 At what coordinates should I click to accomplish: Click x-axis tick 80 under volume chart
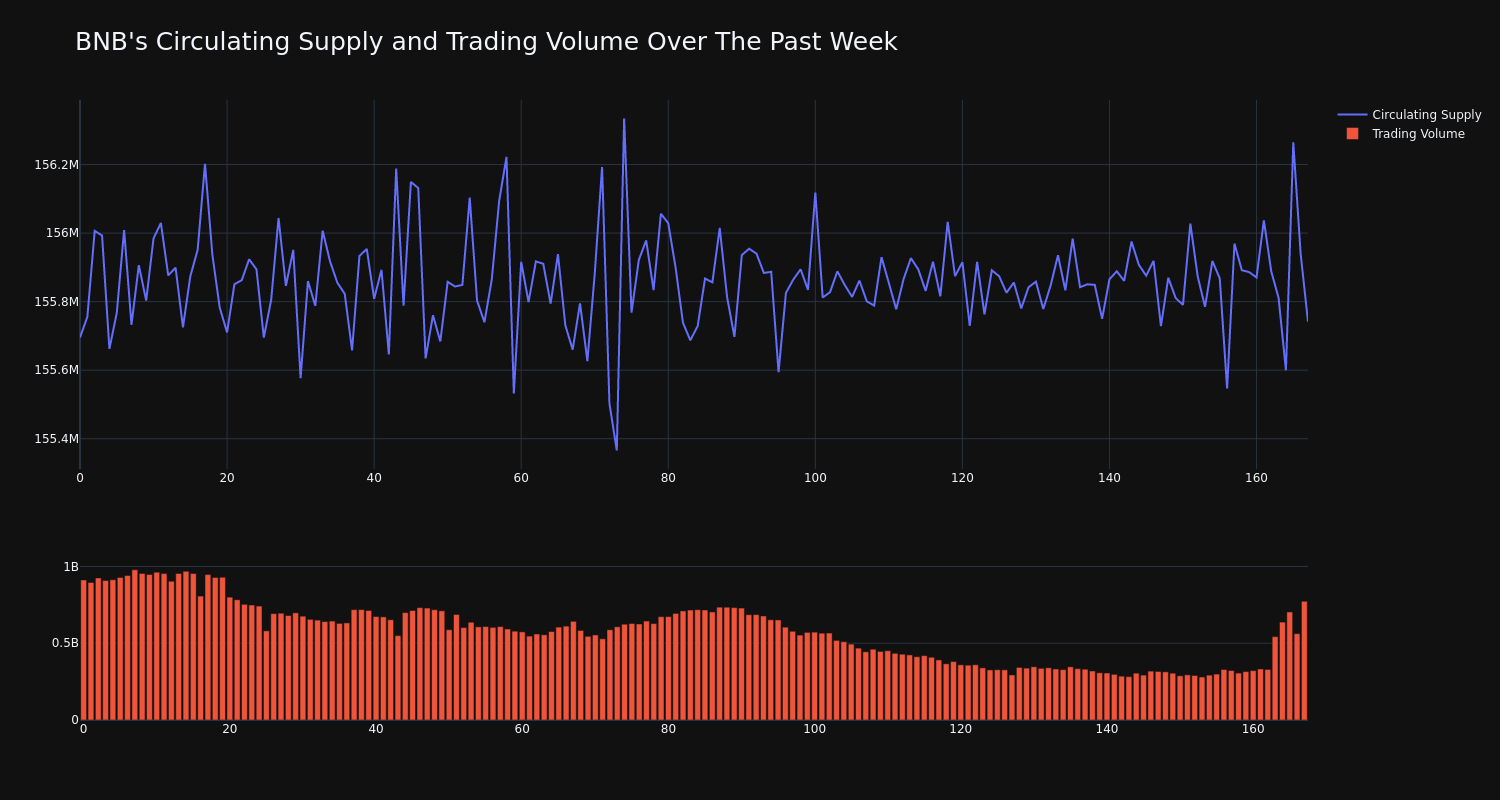click(668, 729)
